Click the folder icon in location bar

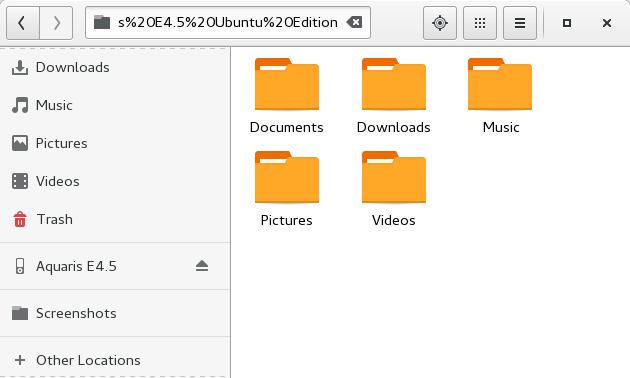(102, 22)
